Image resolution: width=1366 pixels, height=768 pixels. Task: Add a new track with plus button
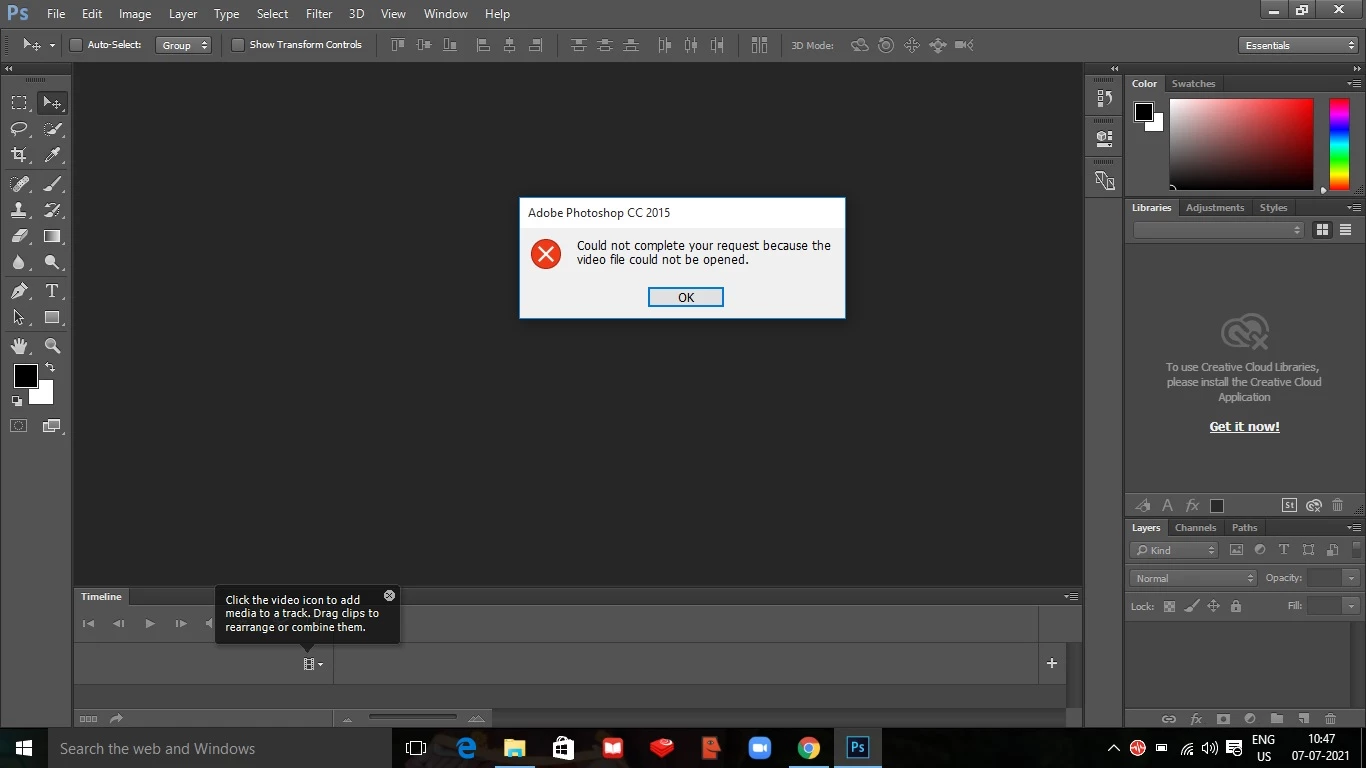click(x=1051, y=663)
